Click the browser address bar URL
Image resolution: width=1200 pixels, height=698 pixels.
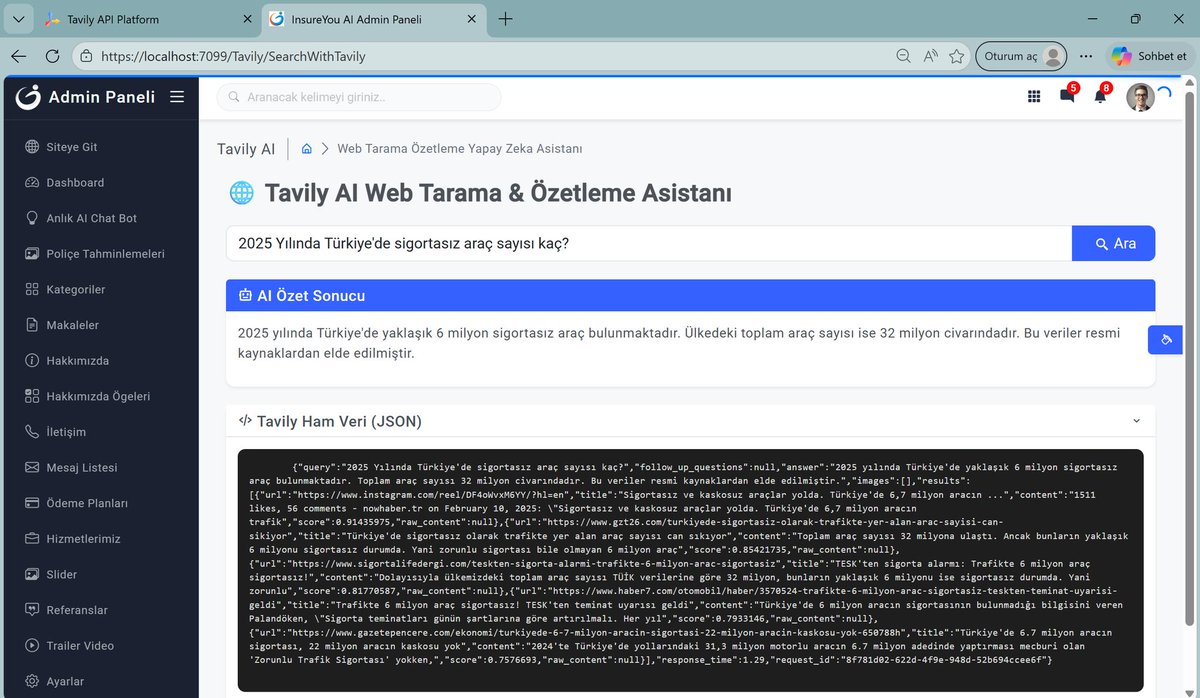coord(233,57)
